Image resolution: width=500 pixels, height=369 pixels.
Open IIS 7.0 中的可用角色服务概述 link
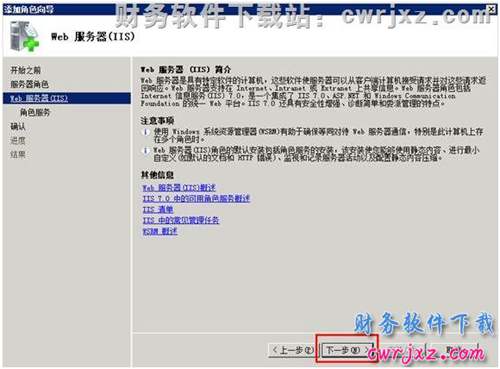pyautogui.click(x=196, y=198)
